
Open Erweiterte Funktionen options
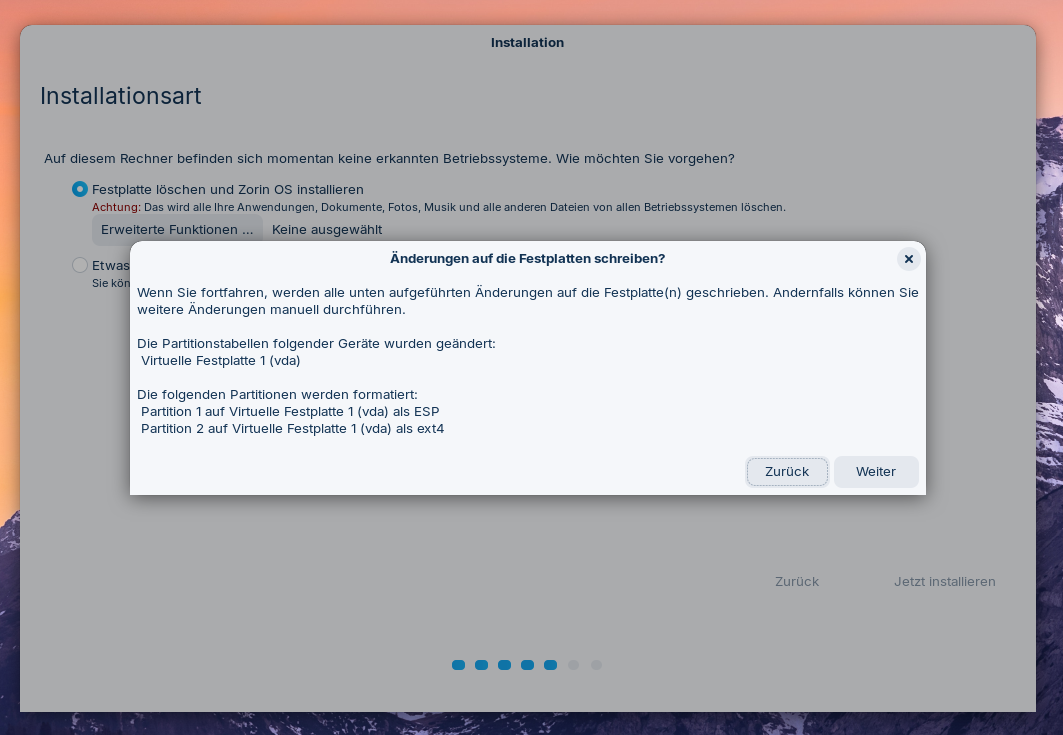tap(177, 230)
